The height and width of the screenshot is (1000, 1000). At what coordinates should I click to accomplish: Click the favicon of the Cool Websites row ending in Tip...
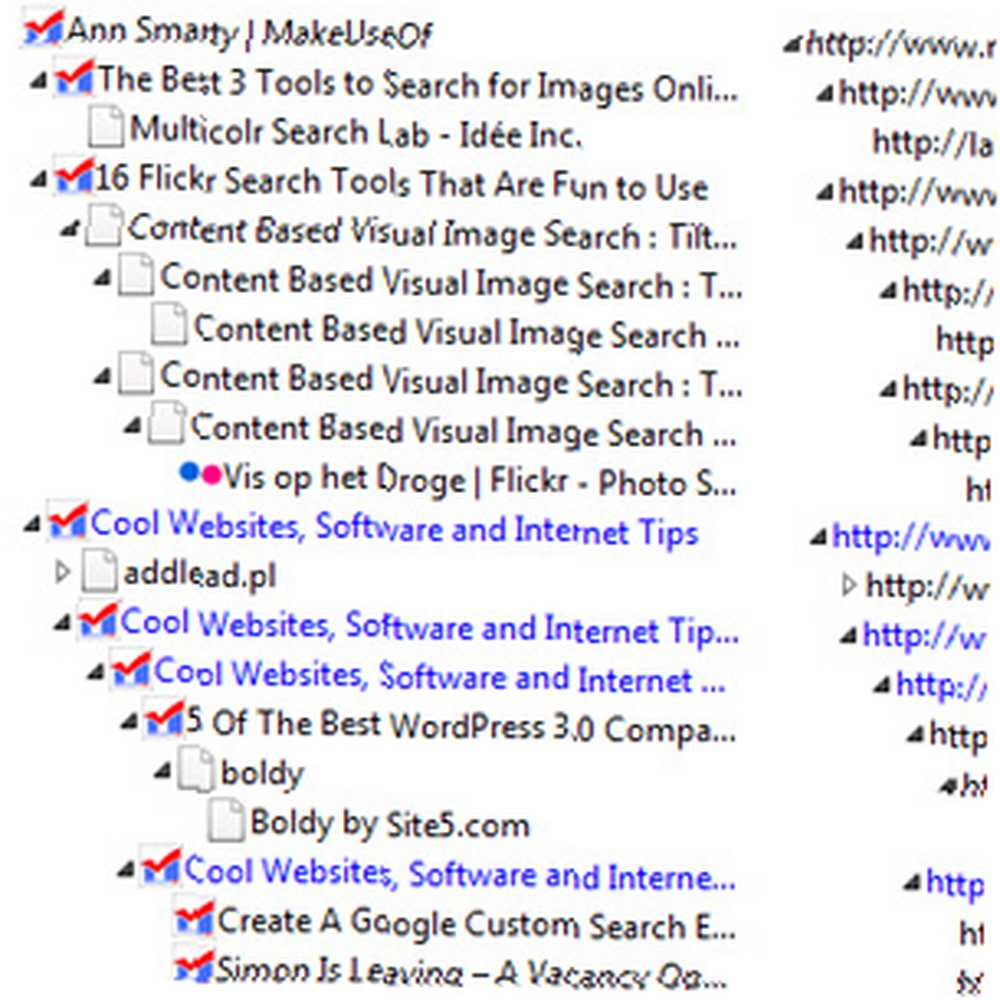[x=98, y=620]
